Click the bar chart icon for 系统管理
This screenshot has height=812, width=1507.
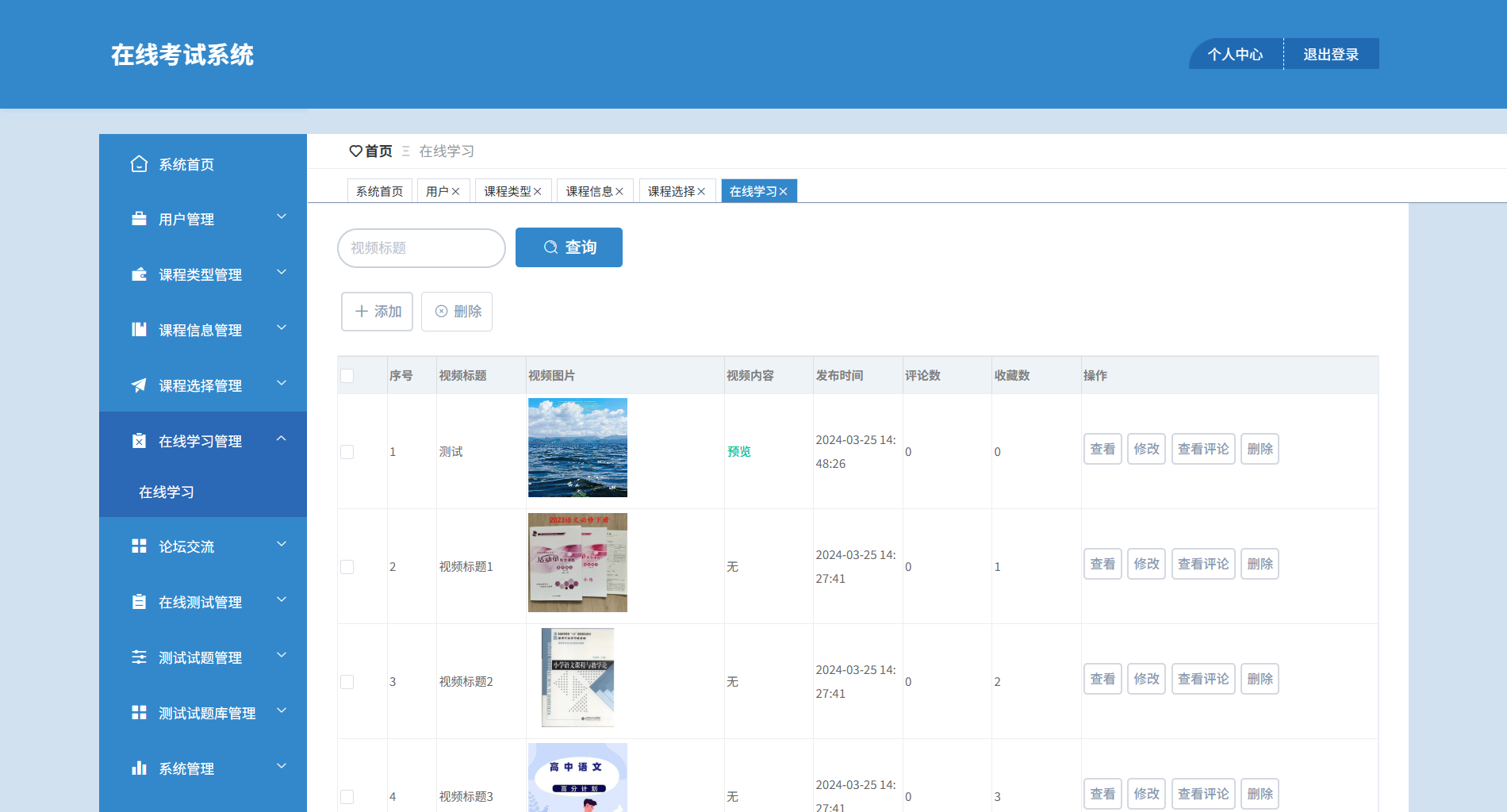click(x=139, y=768)
